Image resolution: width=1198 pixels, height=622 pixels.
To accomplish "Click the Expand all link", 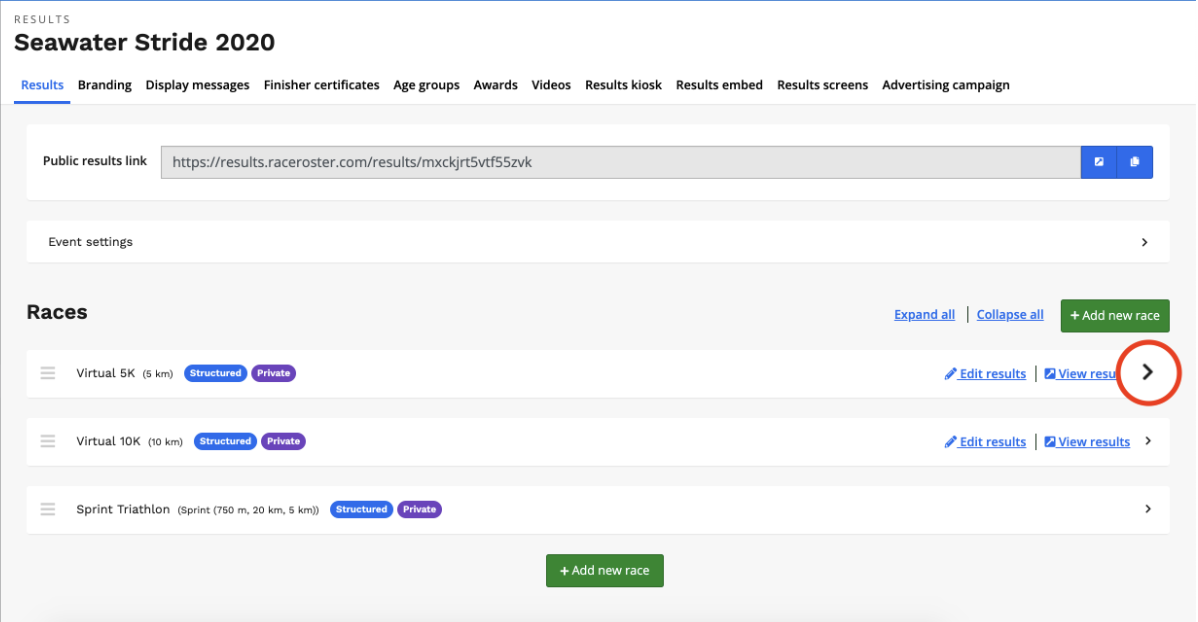I will (924, 315).
